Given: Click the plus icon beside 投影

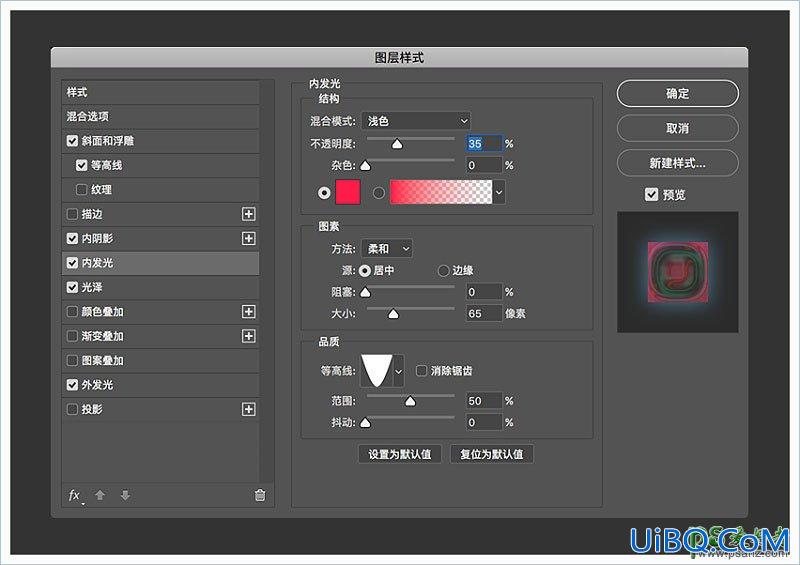Looking at the screenshot, I should pos(248,409).
